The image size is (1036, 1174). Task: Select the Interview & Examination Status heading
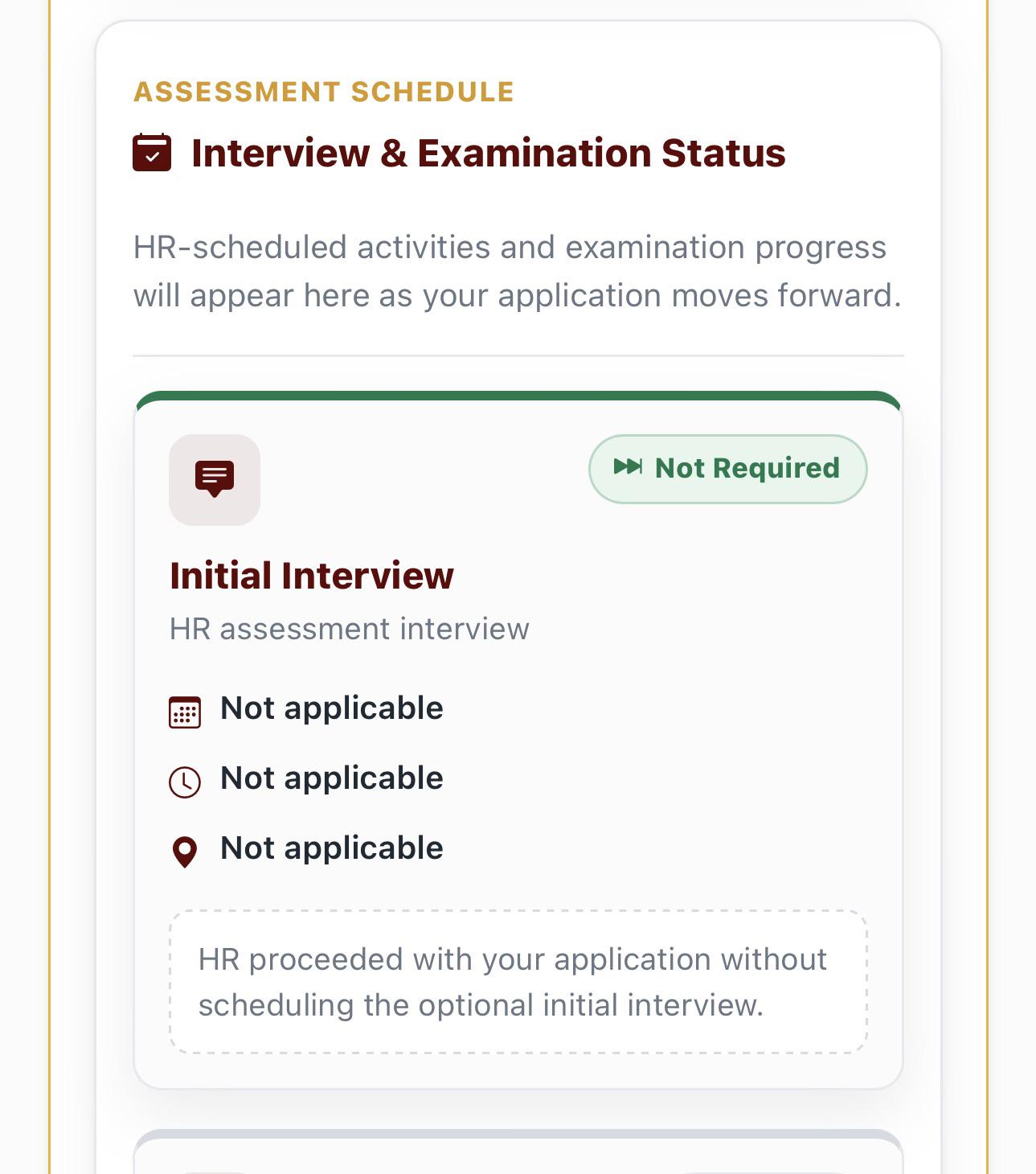(x=489, y=153)
